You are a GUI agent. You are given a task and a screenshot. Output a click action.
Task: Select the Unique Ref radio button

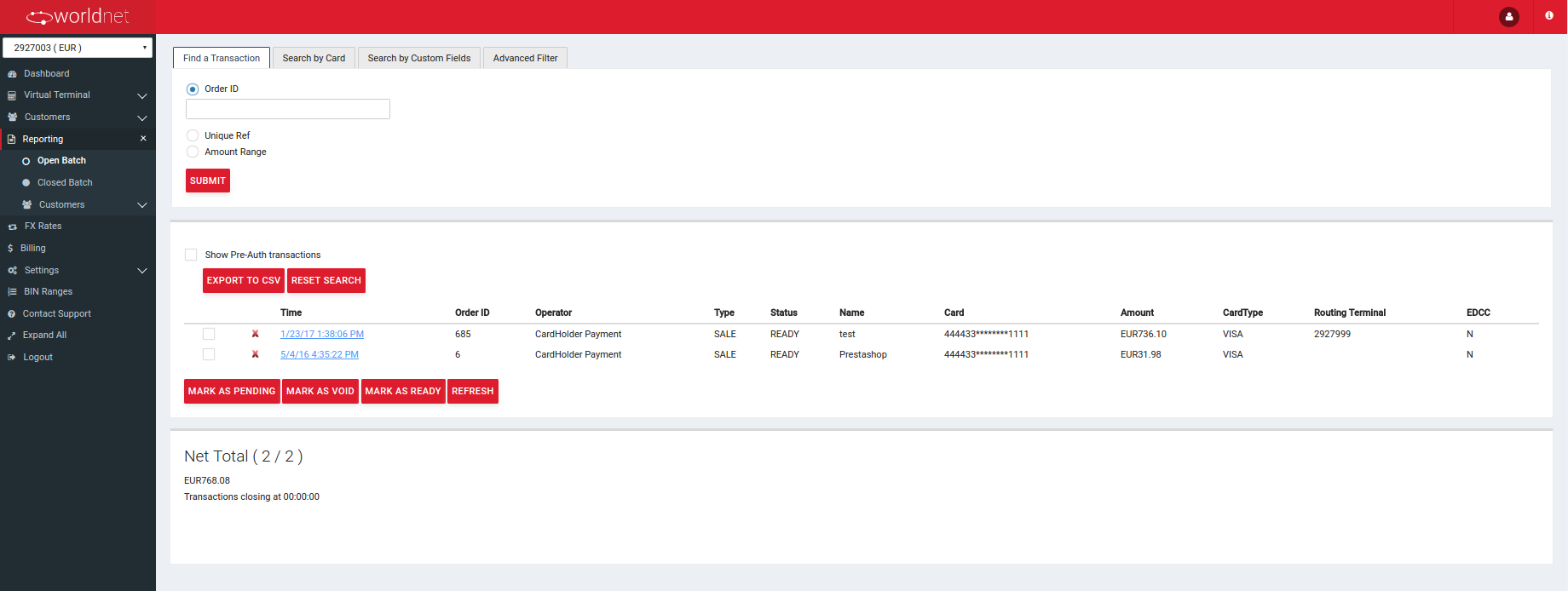click(193, 135)
